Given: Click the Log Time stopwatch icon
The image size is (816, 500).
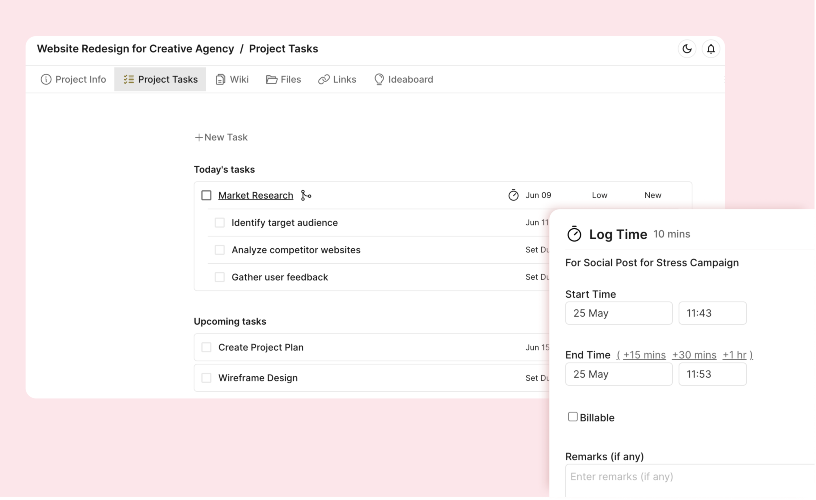Looking at the screenshot, I should pos(574,234).
